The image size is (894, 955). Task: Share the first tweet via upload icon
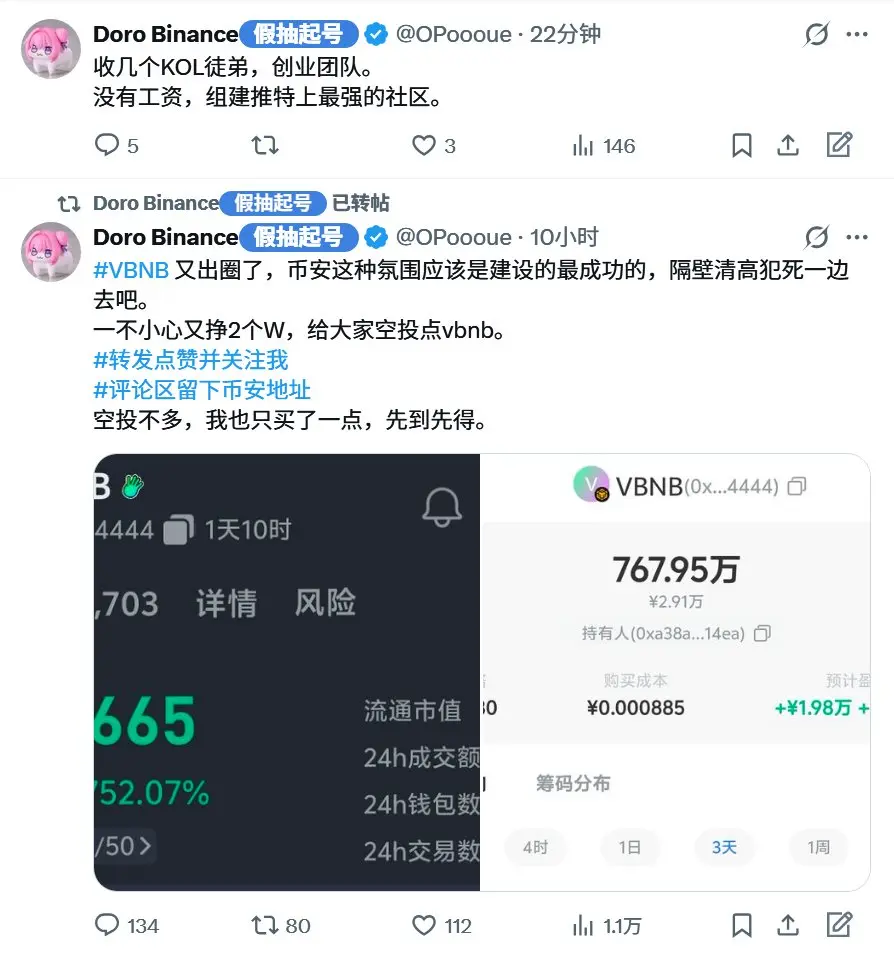click(x=788, y=145)
